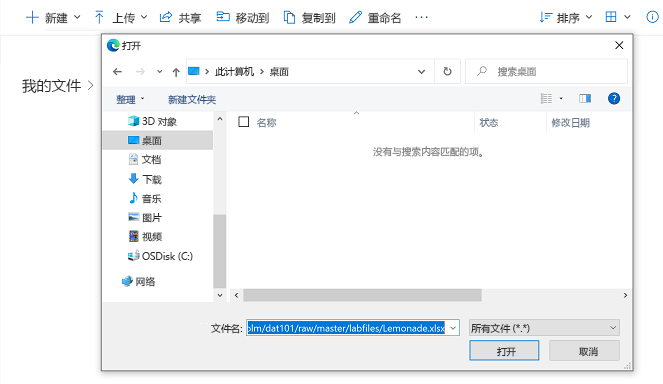
Task: Select 音乐 in the navigation tree
Action: (x=145, y=198)
